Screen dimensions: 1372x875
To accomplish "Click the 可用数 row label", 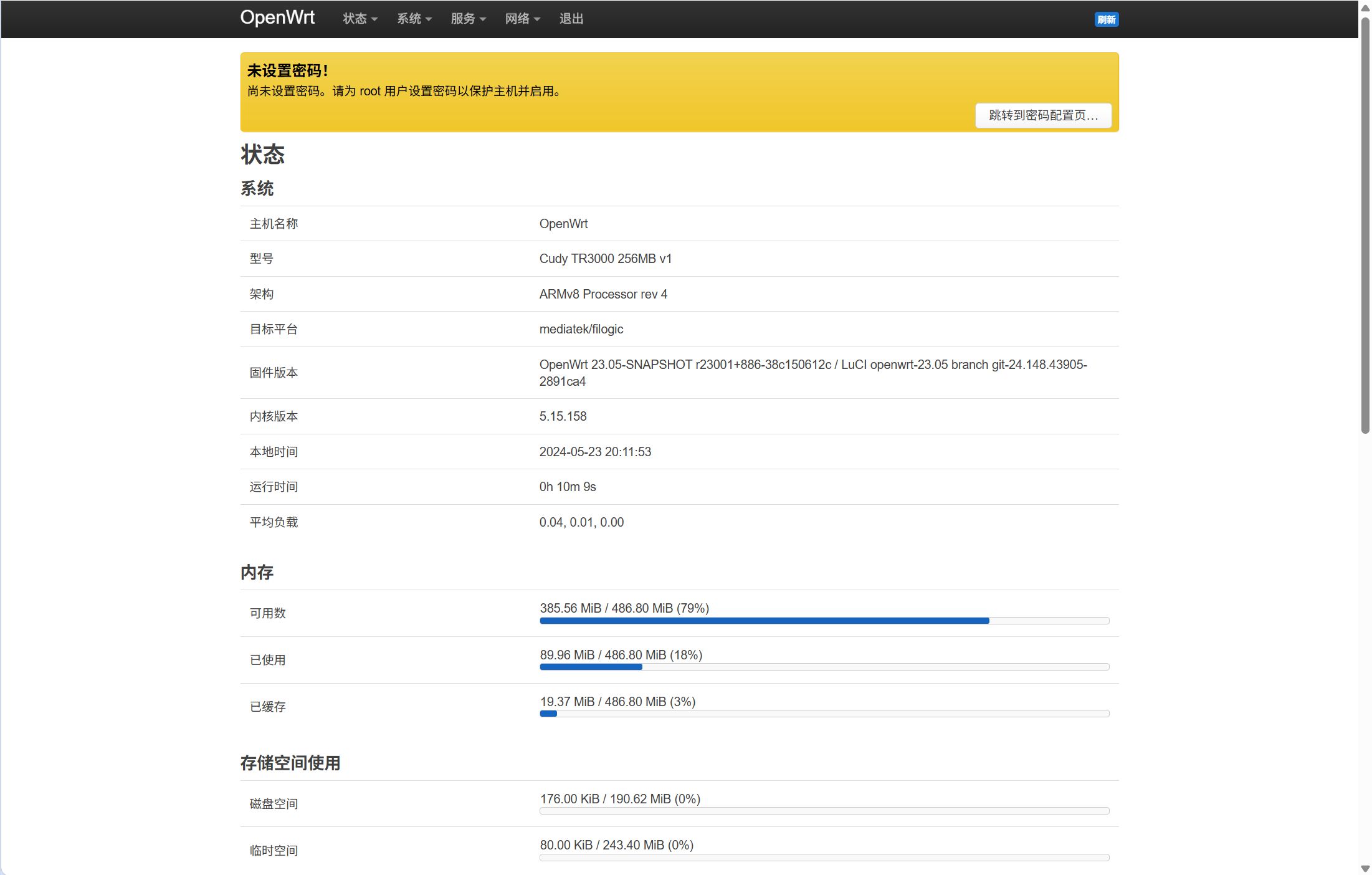I will [268, 613].
